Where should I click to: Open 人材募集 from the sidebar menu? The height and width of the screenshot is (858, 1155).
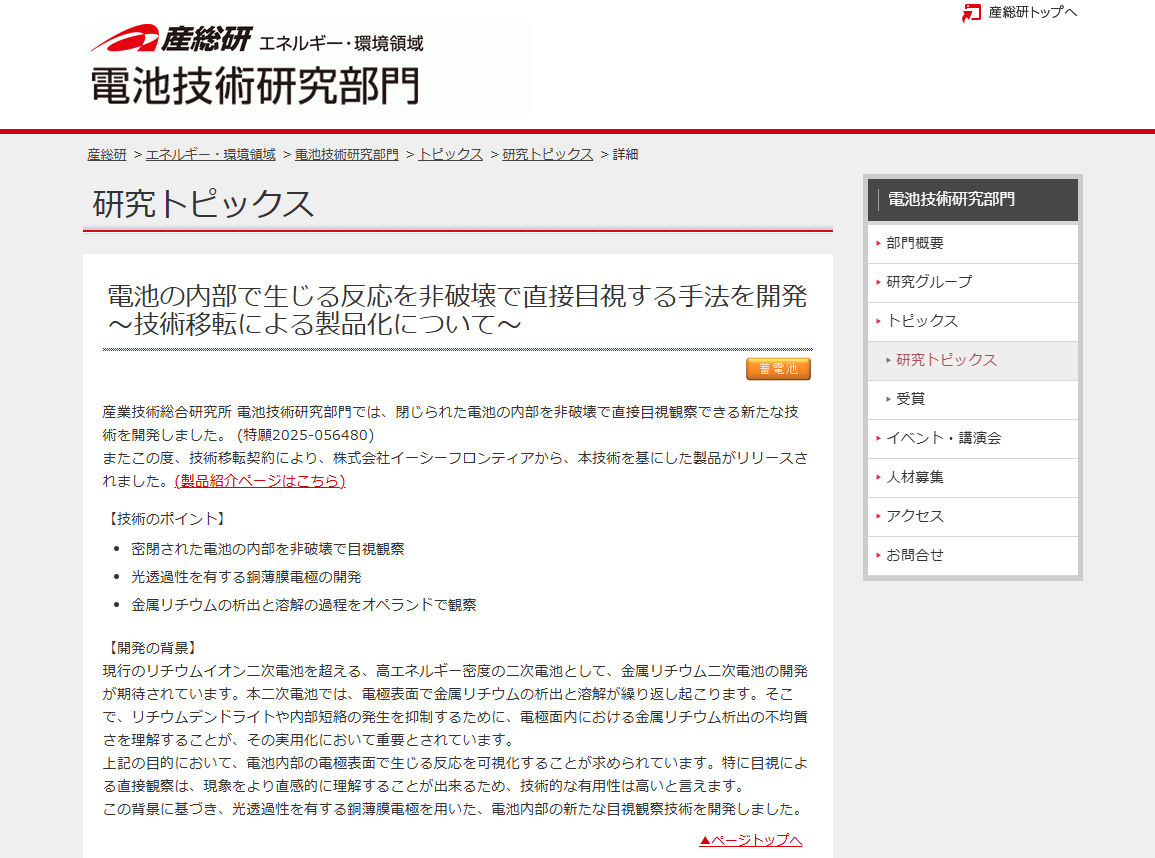point(914,477)
